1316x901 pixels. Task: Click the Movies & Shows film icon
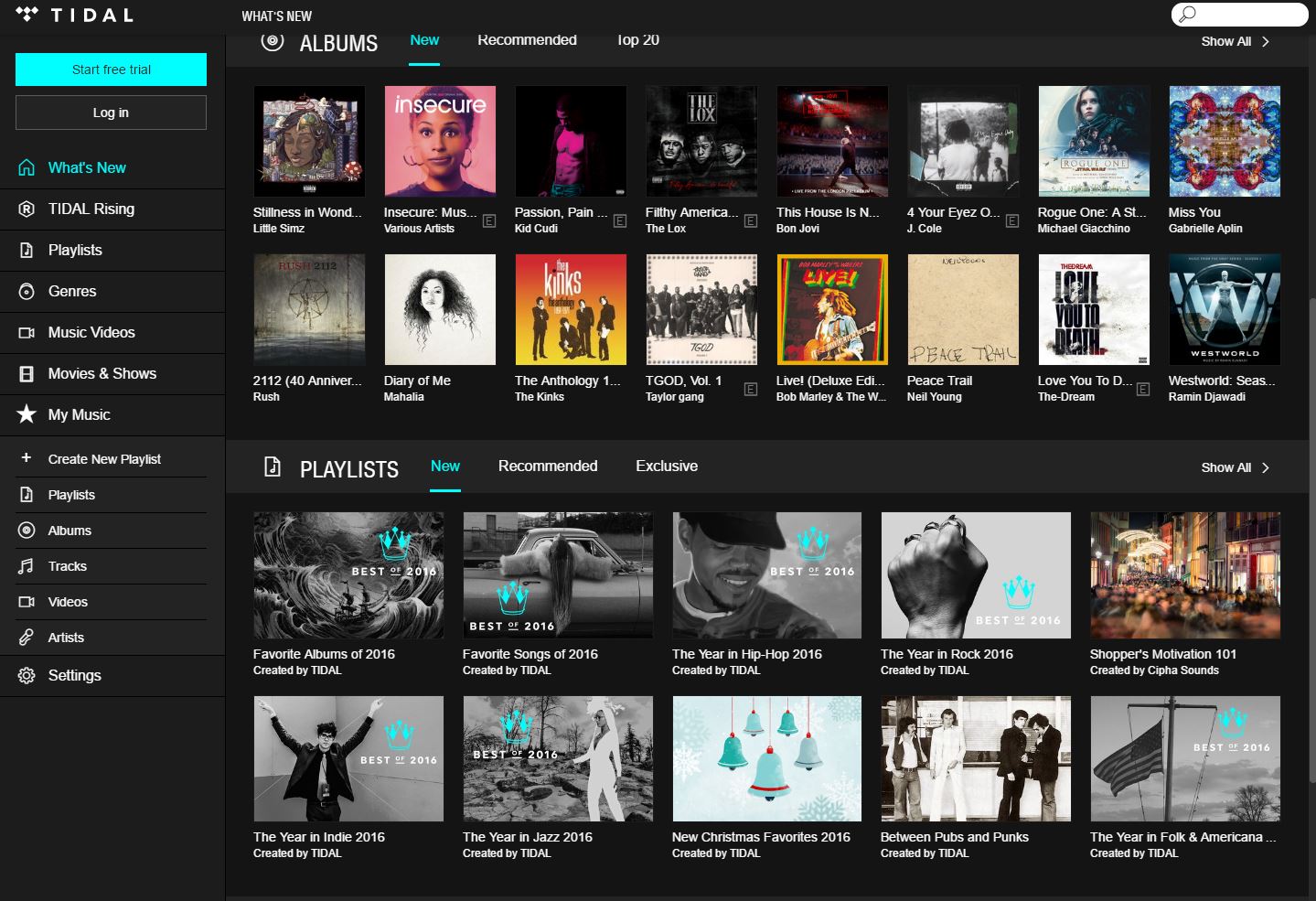pos(27,374)
